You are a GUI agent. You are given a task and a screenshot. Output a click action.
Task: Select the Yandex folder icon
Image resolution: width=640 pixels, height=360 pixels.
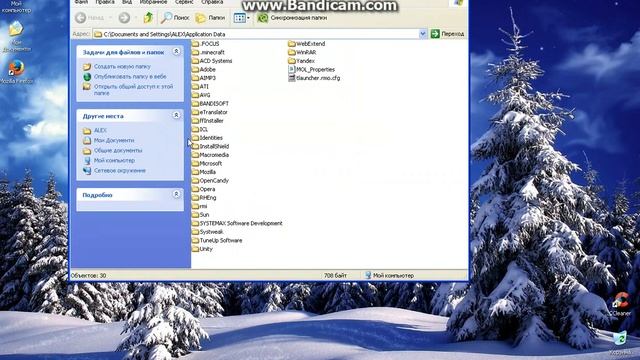[x=291, y=61]
